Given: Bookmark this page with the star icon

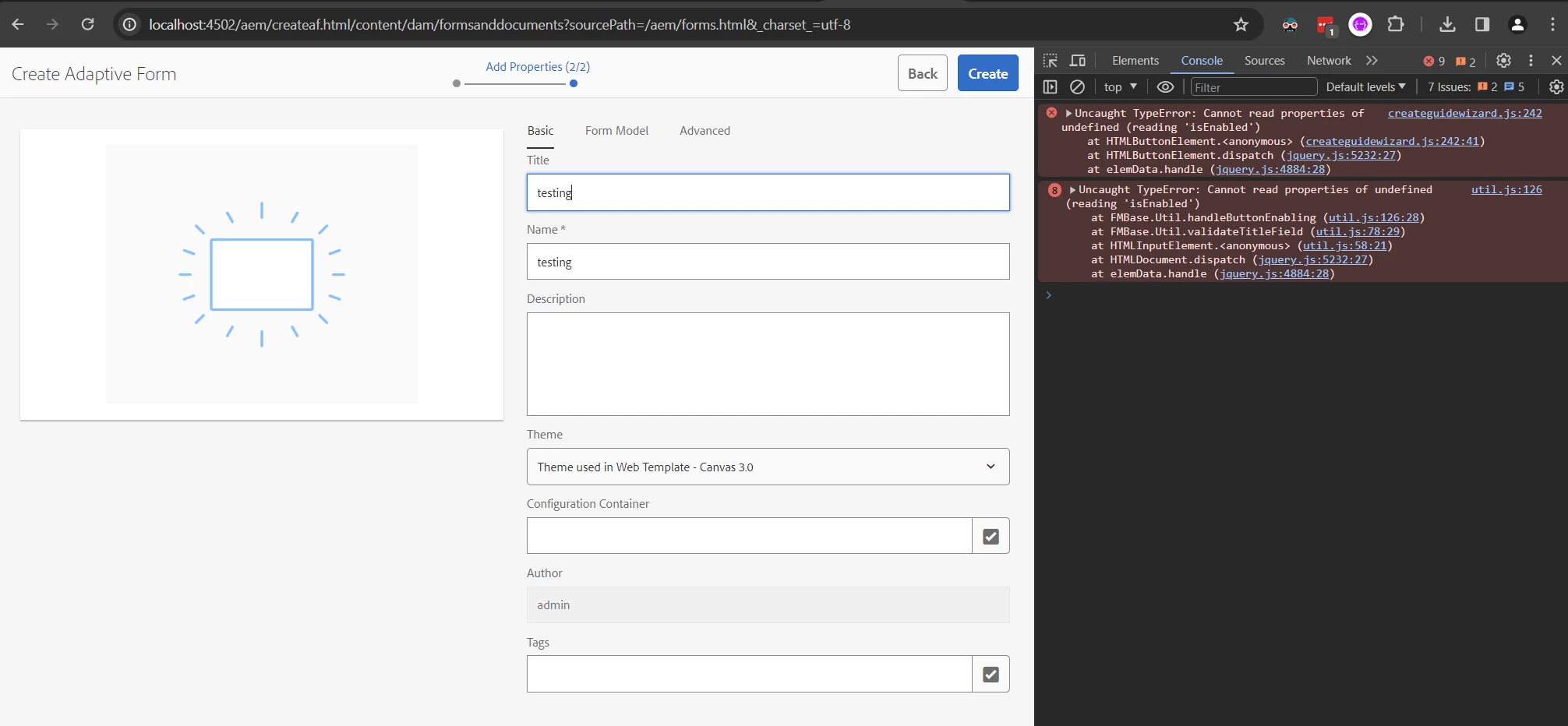Looking at the screenshot, I should click(1241, 25).
